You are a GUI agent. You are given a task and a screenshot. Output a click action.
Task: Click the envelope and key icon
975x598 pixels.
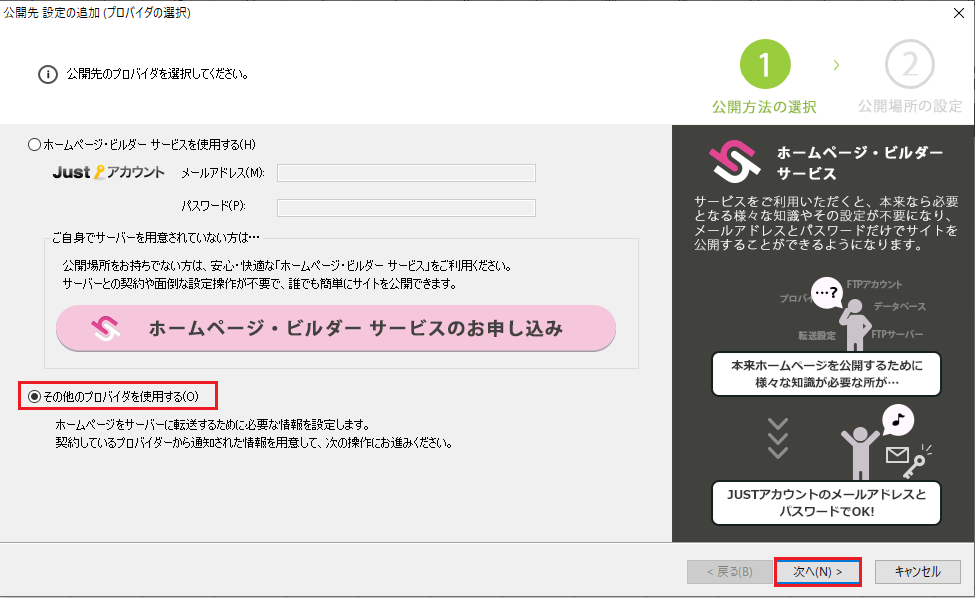click(x=909, y=461)
